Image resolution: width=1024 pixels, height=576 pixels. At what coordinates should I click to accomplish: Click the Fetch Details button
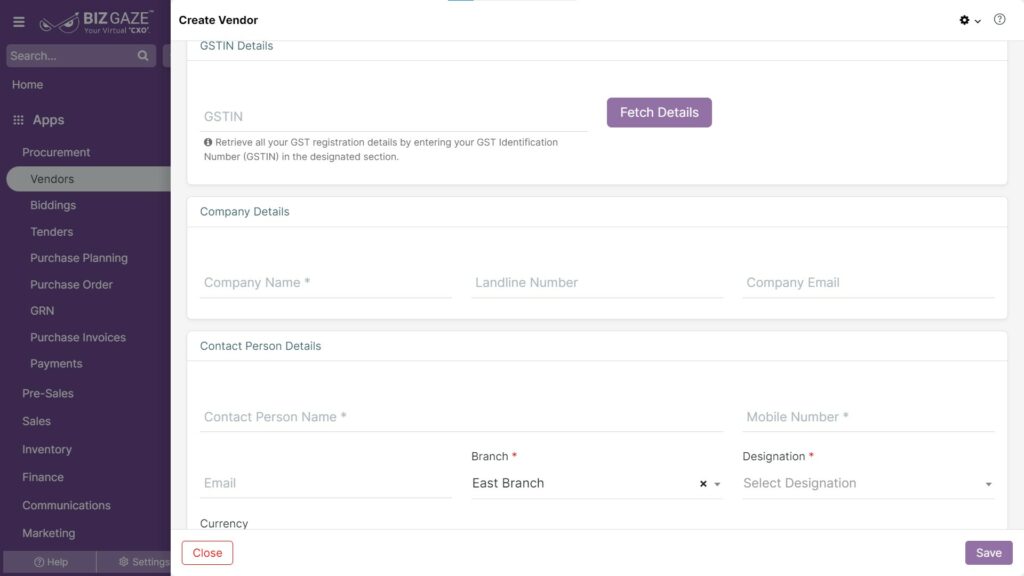[659, 112]
